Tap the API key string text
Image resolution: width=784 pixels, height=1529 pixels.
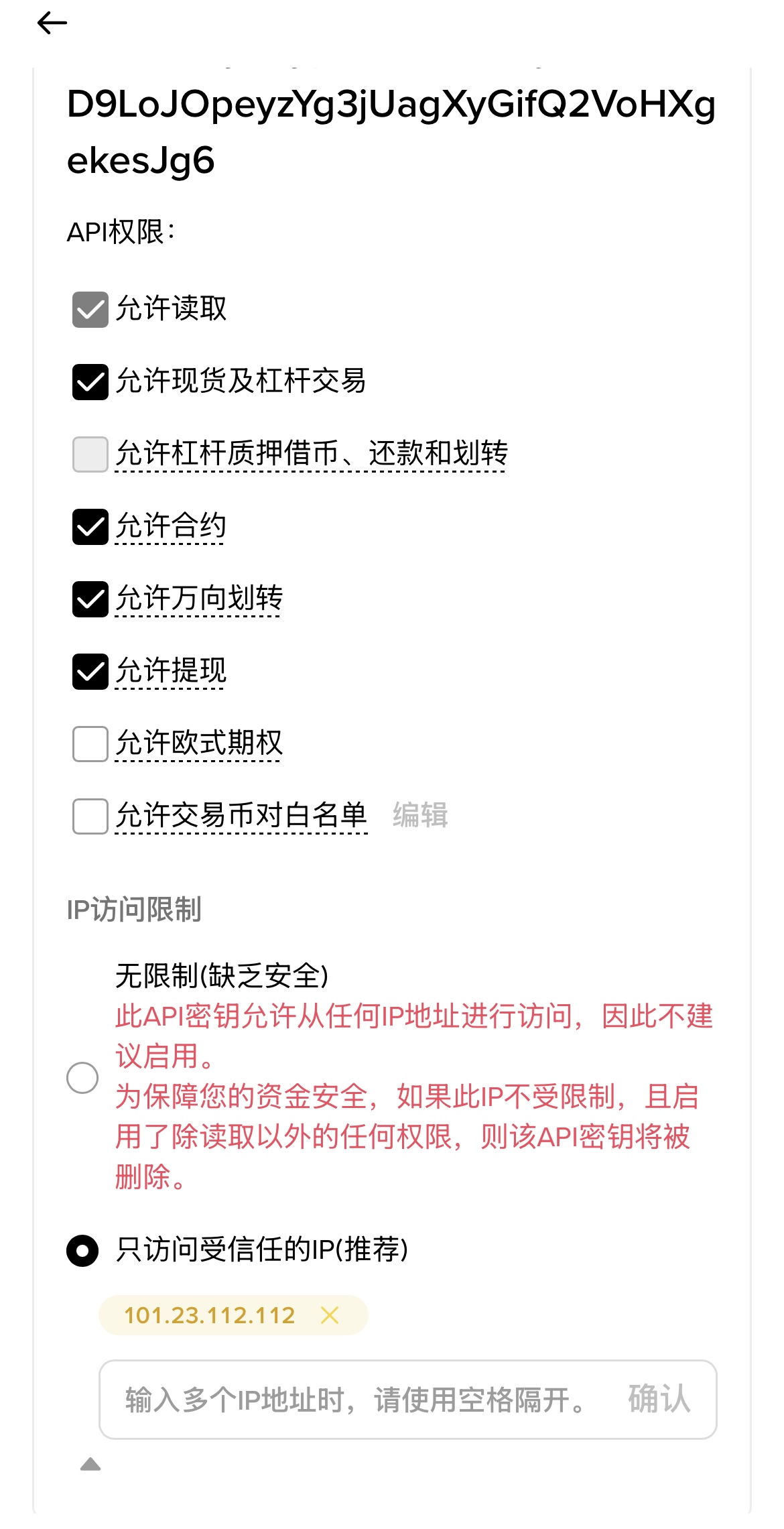[x=391, y=132]
